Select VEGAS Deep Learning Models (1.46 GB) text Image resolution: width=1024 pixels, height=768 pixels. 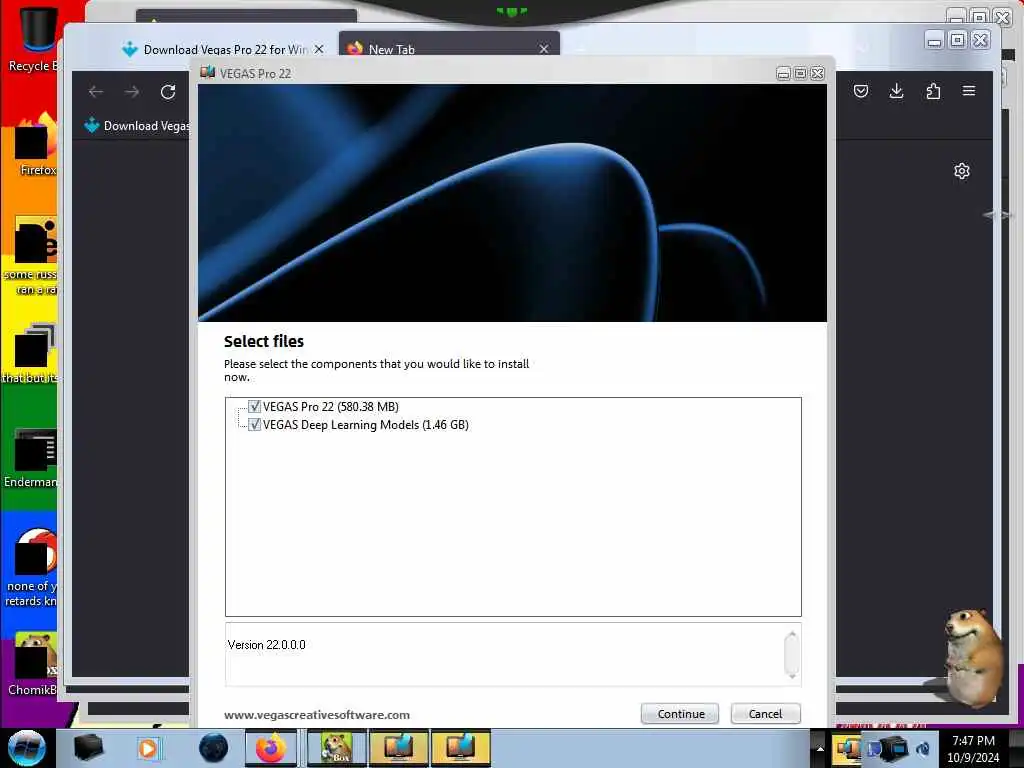[x=366, y=424]
